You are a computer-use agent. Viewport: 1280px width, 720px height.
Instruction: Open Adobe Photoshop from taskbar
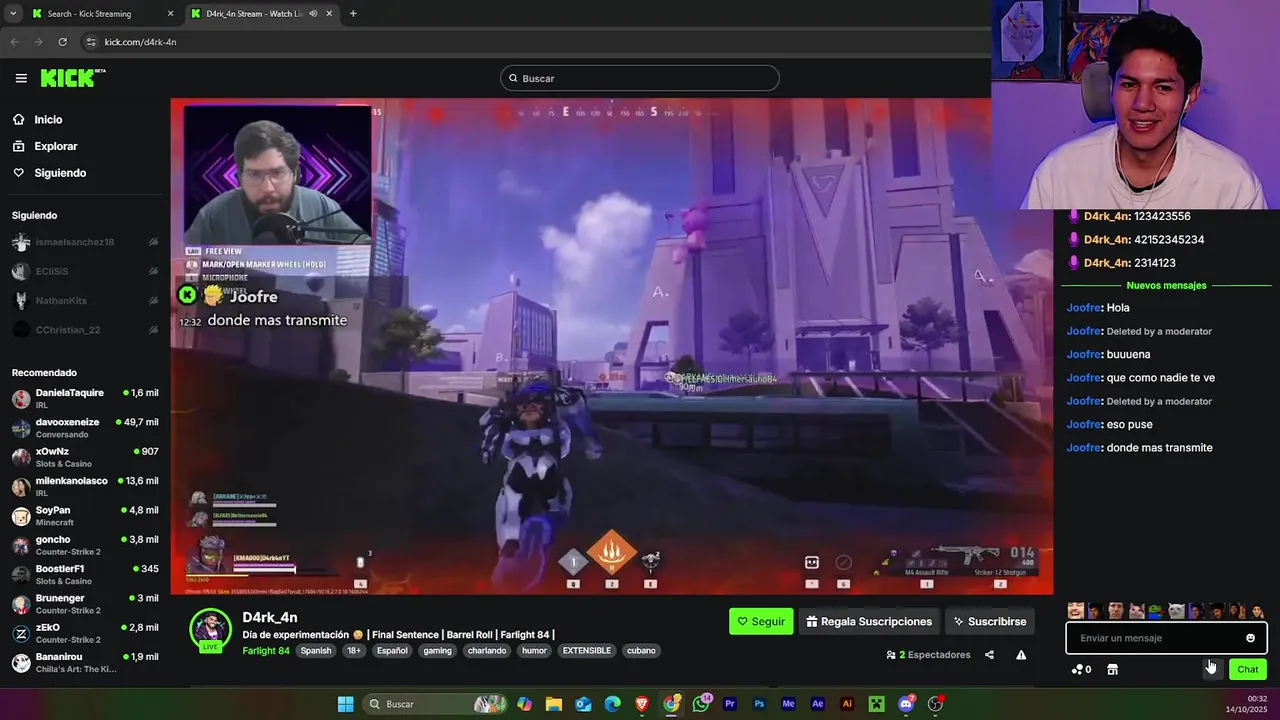759,704
